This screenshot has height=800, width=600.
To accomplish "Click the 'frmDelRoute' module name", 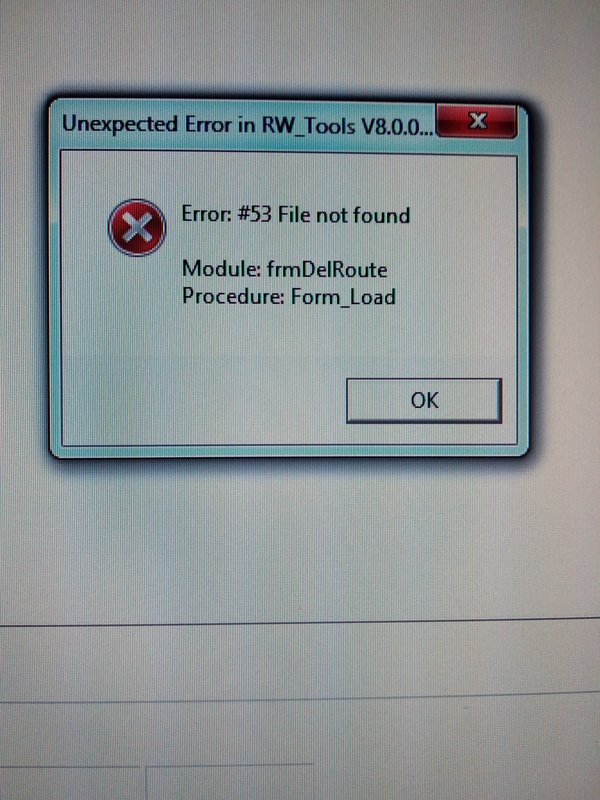I will coord(327,269).
